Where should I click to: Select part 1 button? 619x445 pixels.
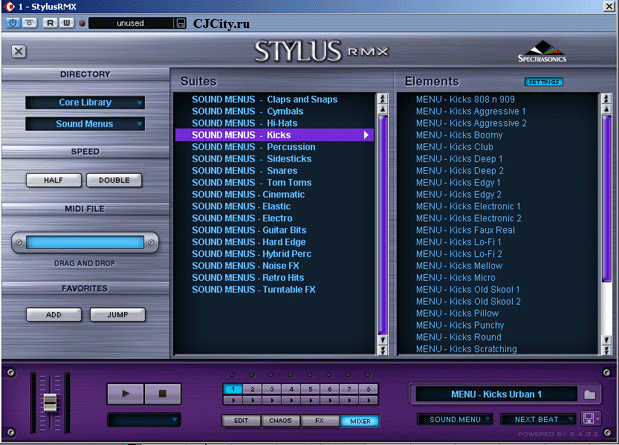(x=233, y=389)
